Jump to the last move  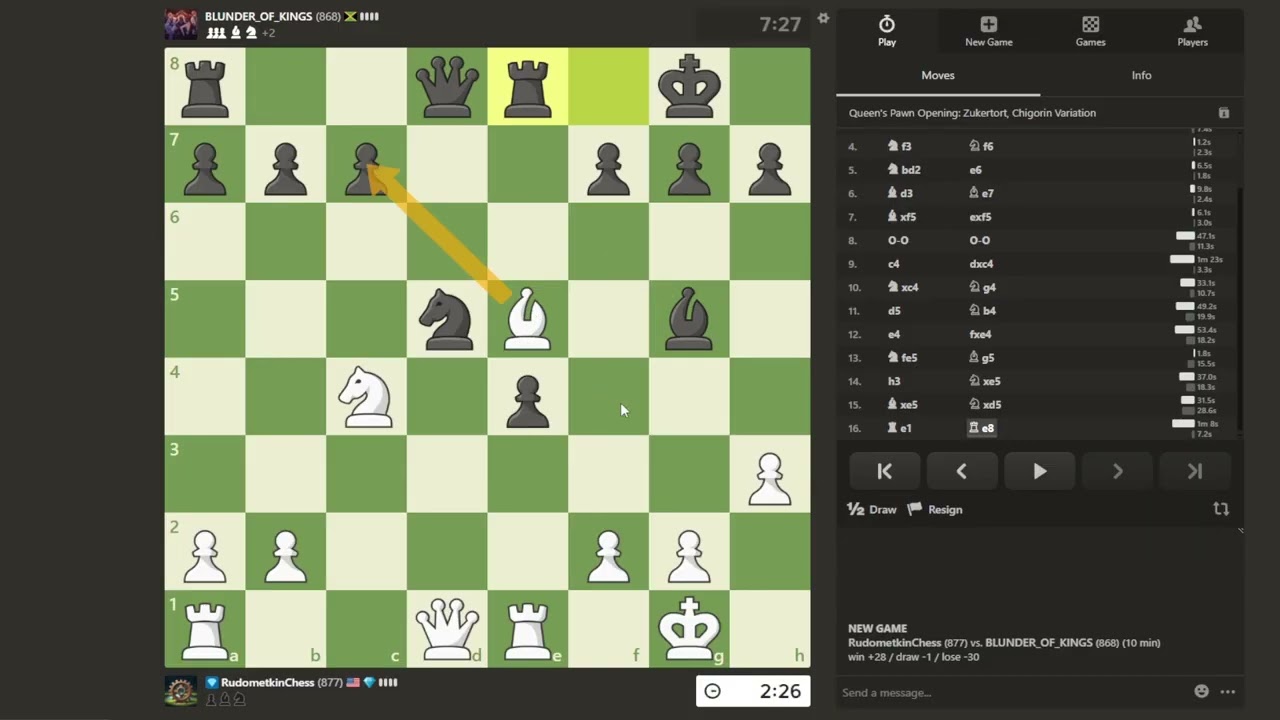tap(1195, 471)
